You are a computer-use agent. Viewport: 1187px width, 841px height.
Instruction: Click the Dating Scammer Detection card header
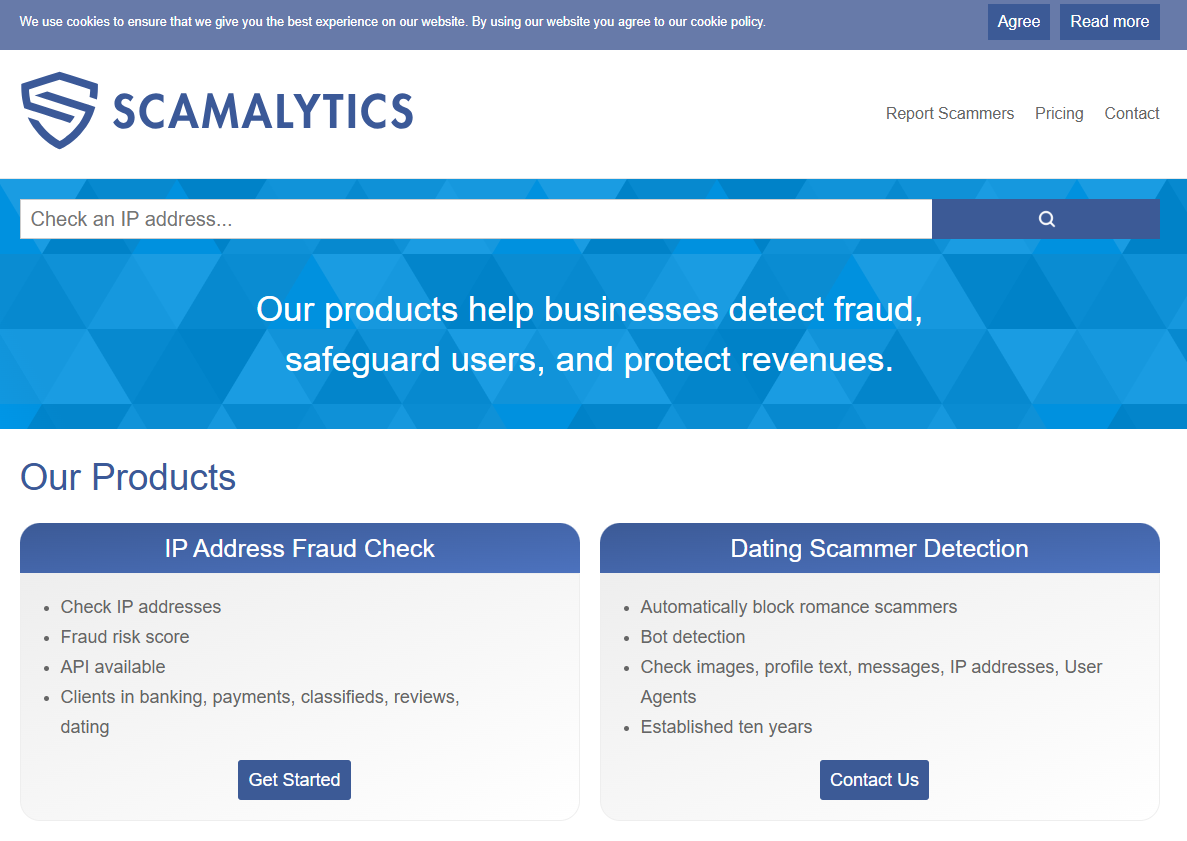pyautogui.click(x=879, y=548)
